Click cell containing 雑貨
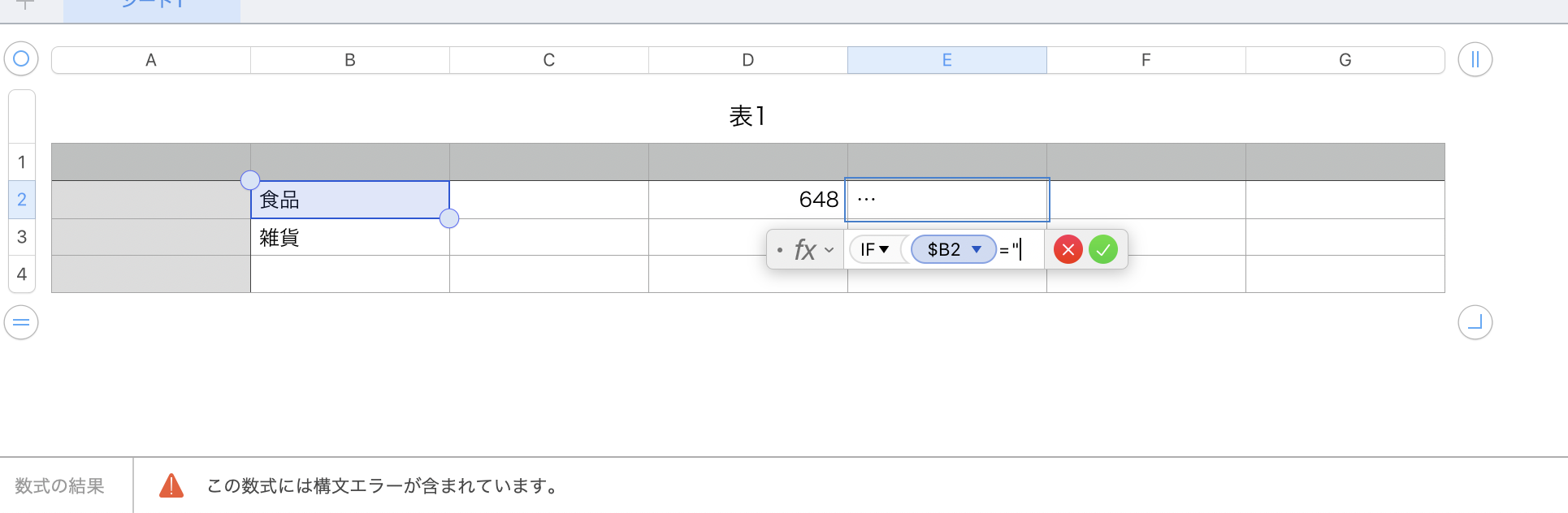This screenshot has width=1568, height=513. click(x=349, y=237)
